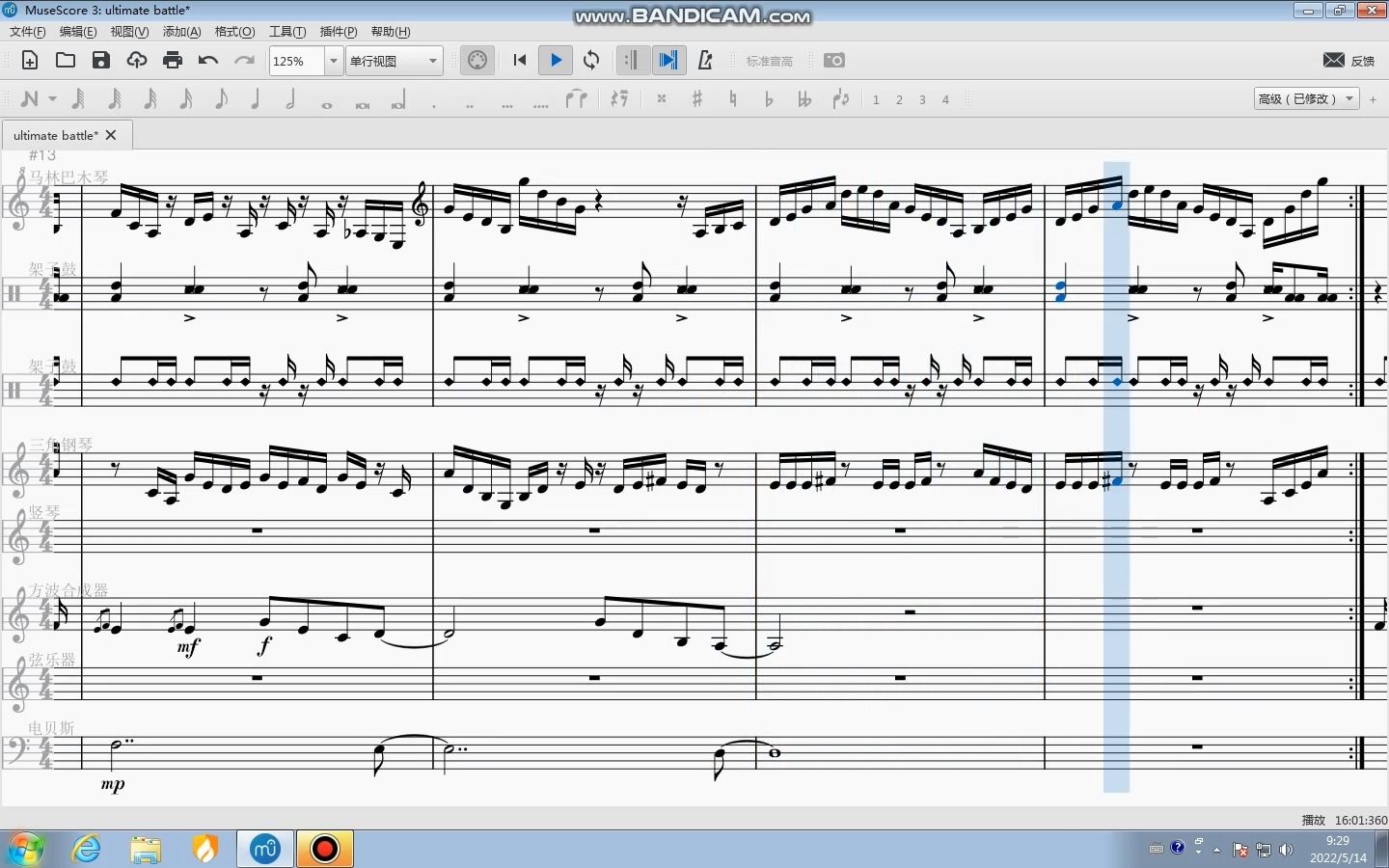Image resolution: width=1389 pixels, height=868 pixels.
Task: Open the Windows Start menu
Action: [26, 849]
